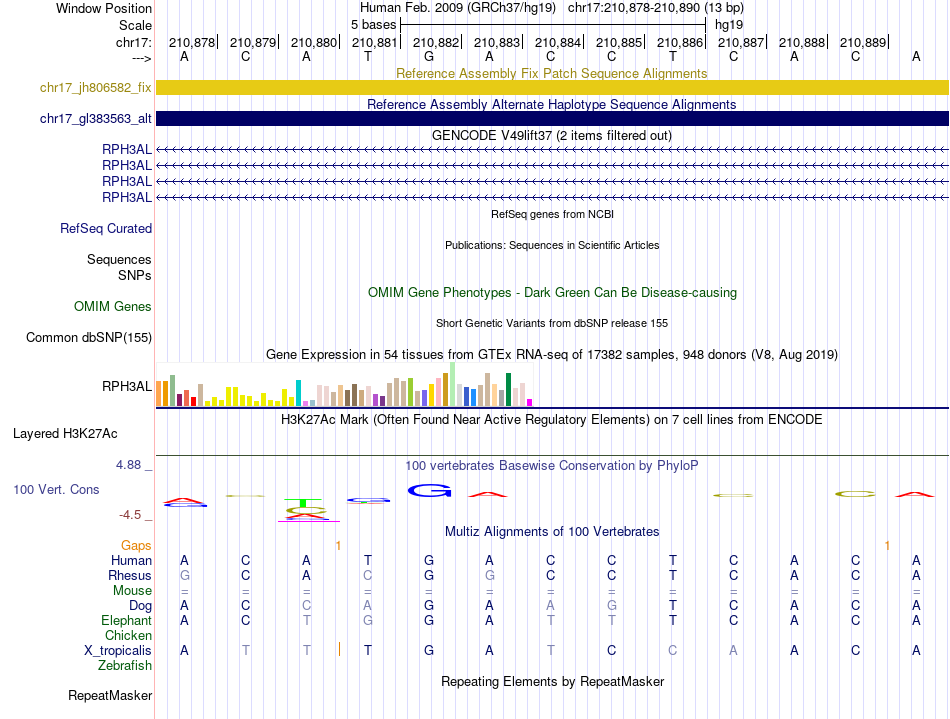Click the Window Position label
Image resolution: width=950 pixels, height=719 pixels.
(104, 8)
